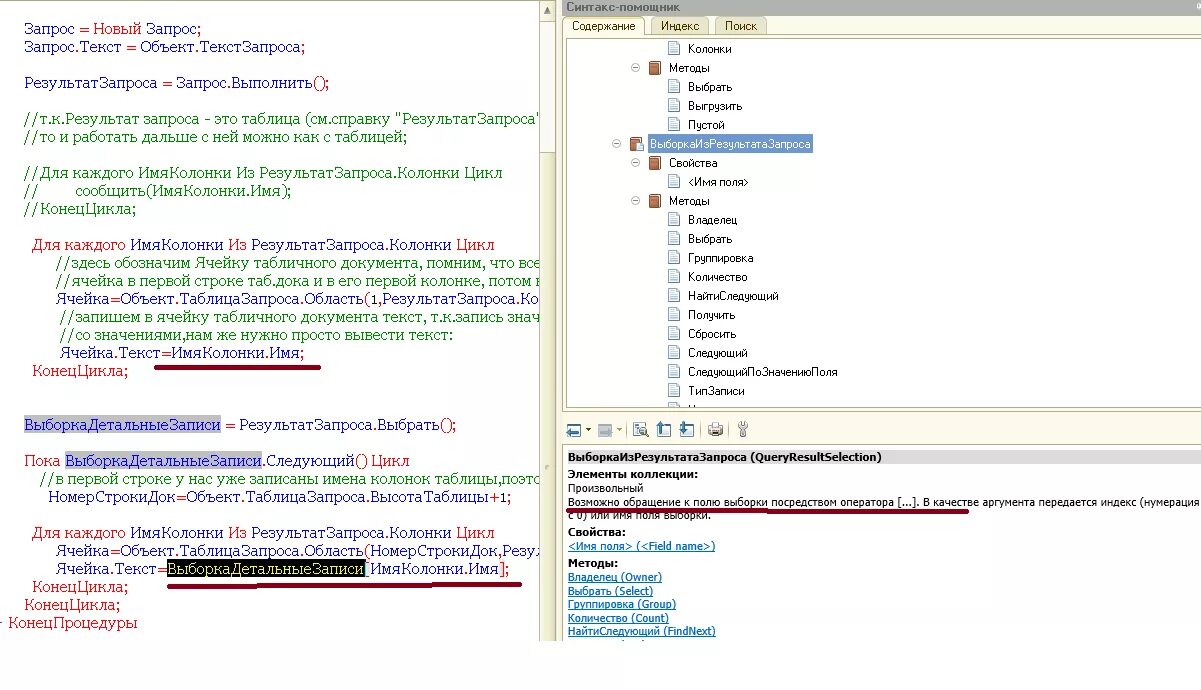The image size is (1201, 690).
Task: Click the line 'Запрос.Текст = Объект.ТекстЗапроса;'
Action: (x=164, y=47)
